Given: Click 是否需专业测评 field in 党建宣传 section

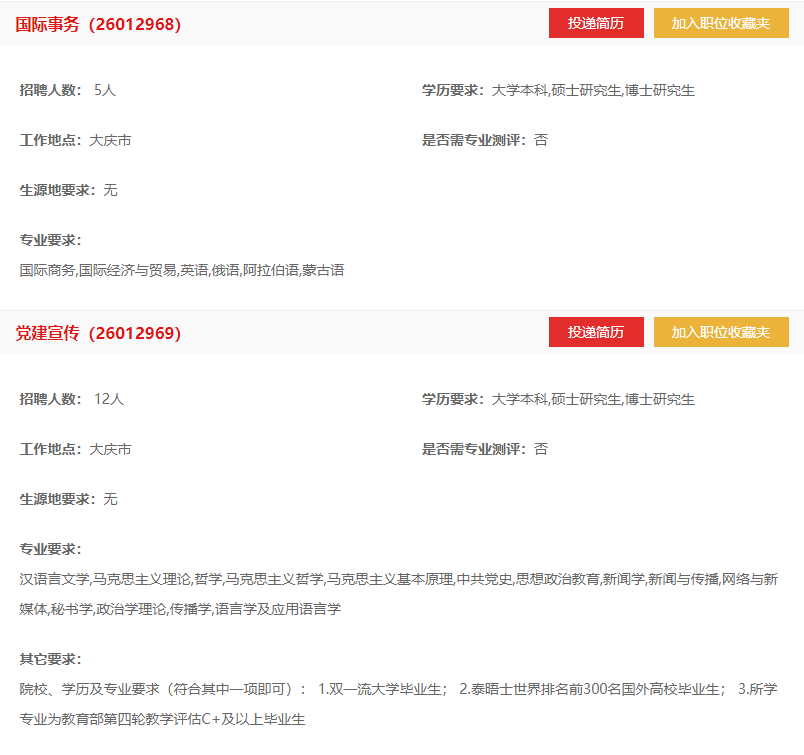Looking at the screenshot, I should pos(485,449).
